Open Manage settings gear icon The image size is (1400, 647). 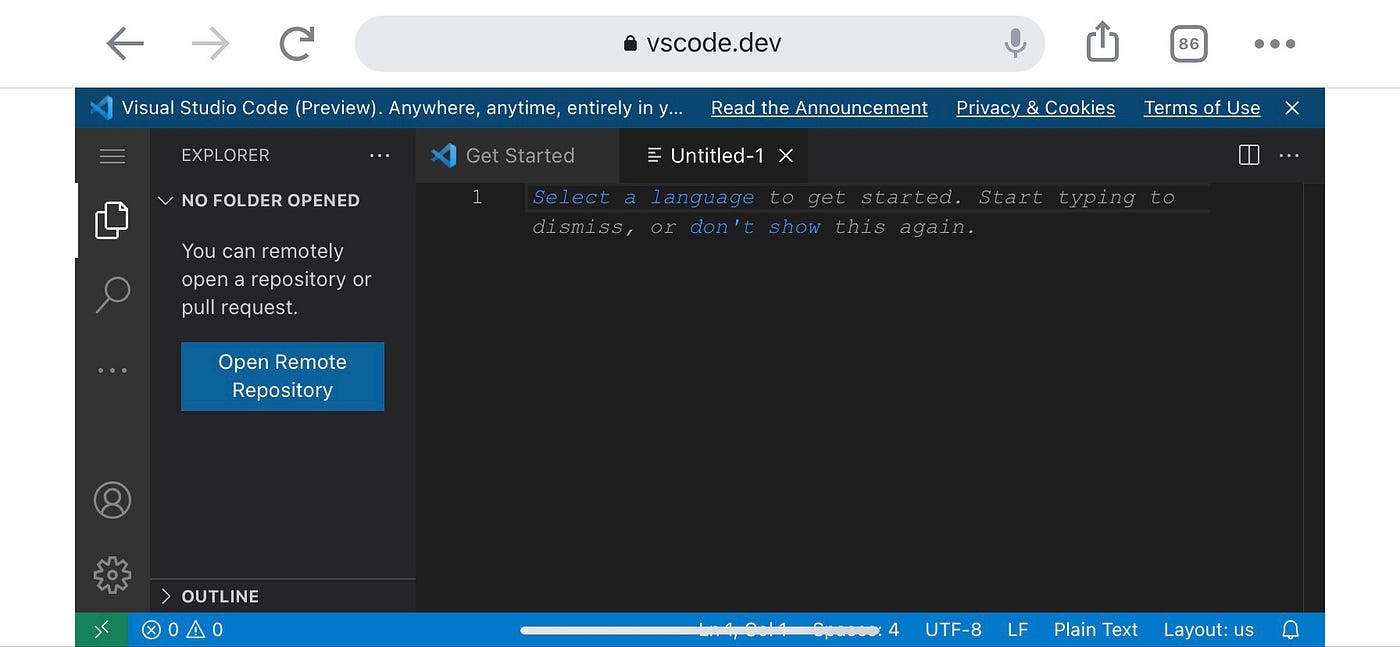pos(112,575)
